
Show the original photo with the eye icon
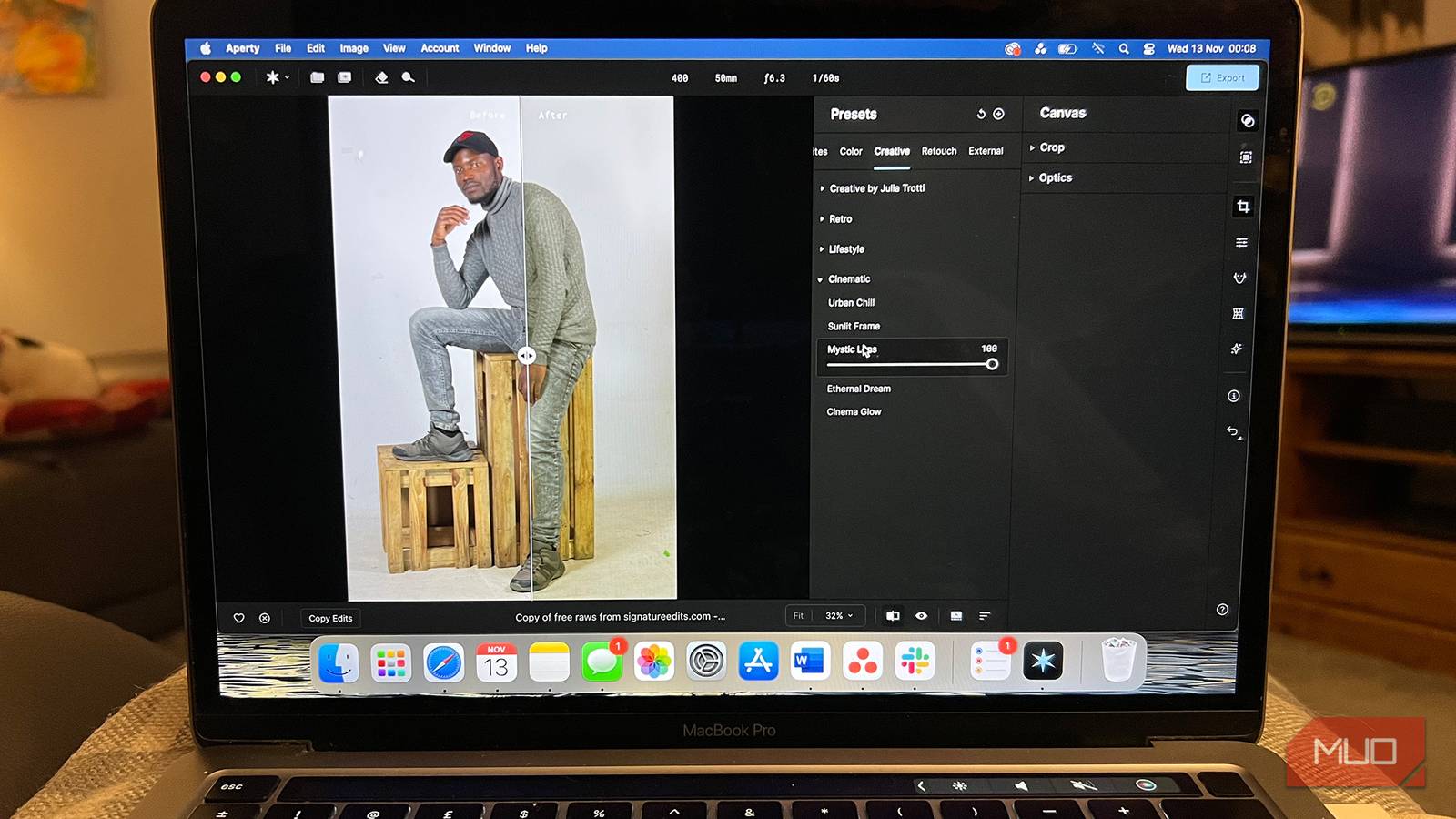pos(922,616)
